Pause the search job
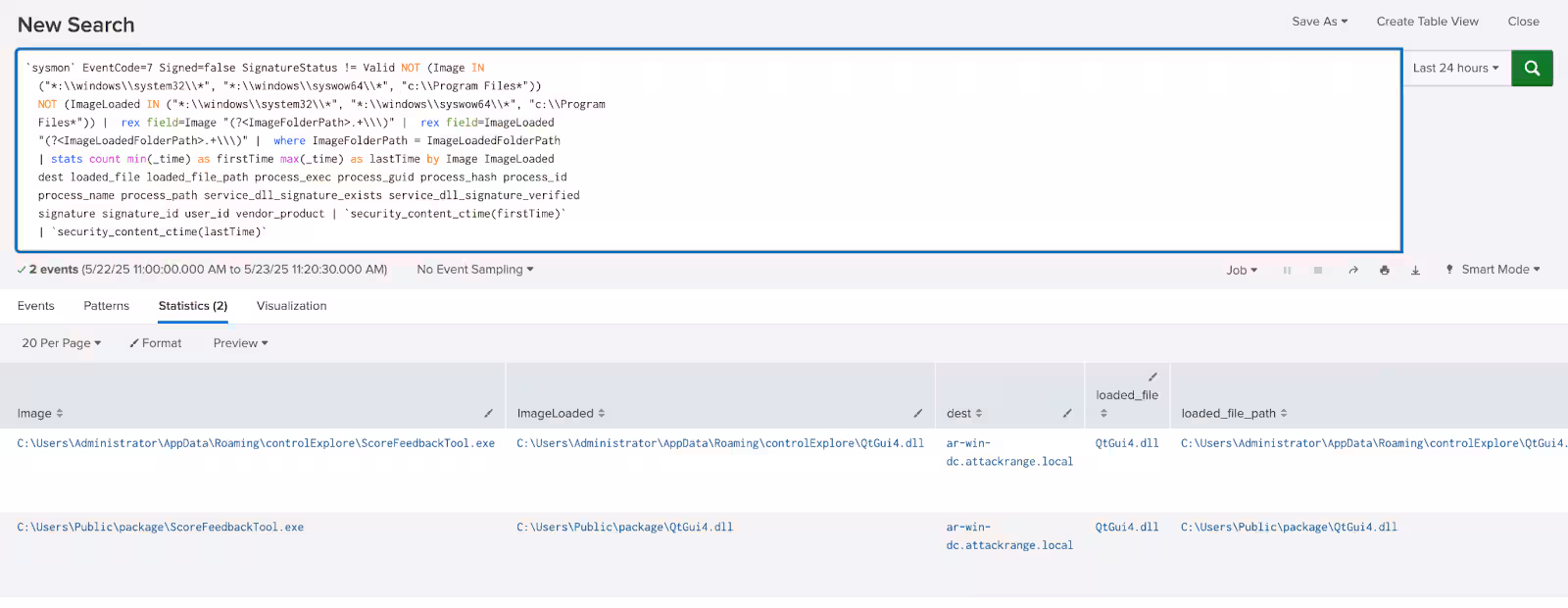 1287,271
